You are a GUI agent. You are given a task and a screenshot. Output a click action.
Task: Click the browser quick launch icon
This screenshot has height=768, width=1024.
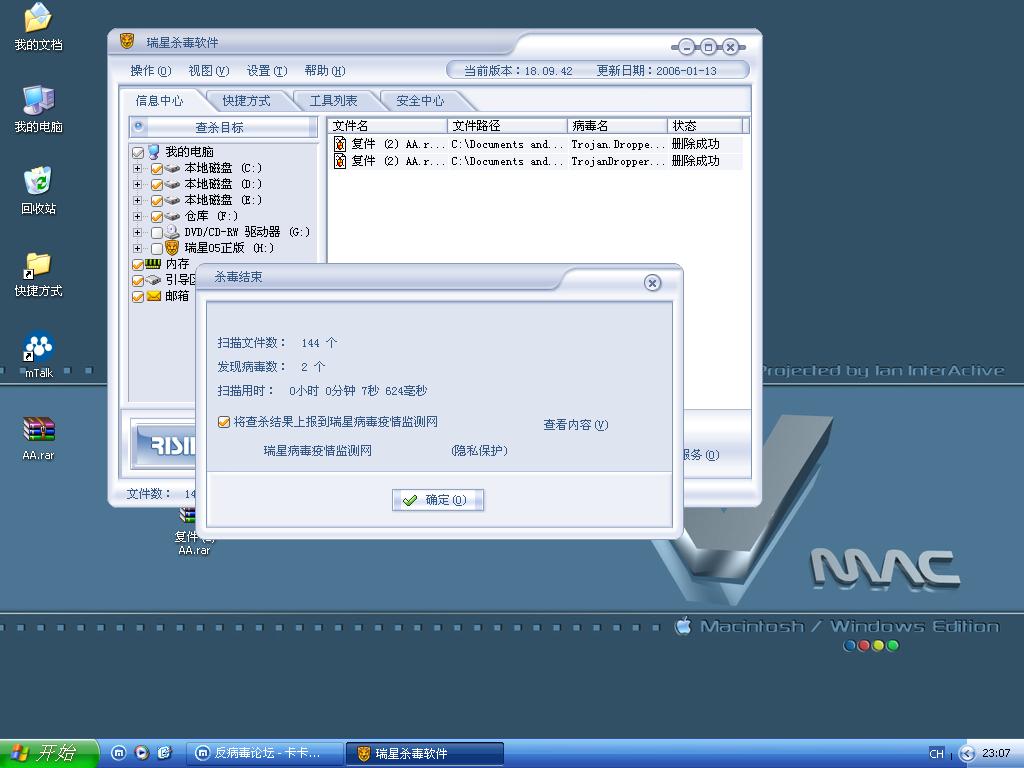[164, 753]
